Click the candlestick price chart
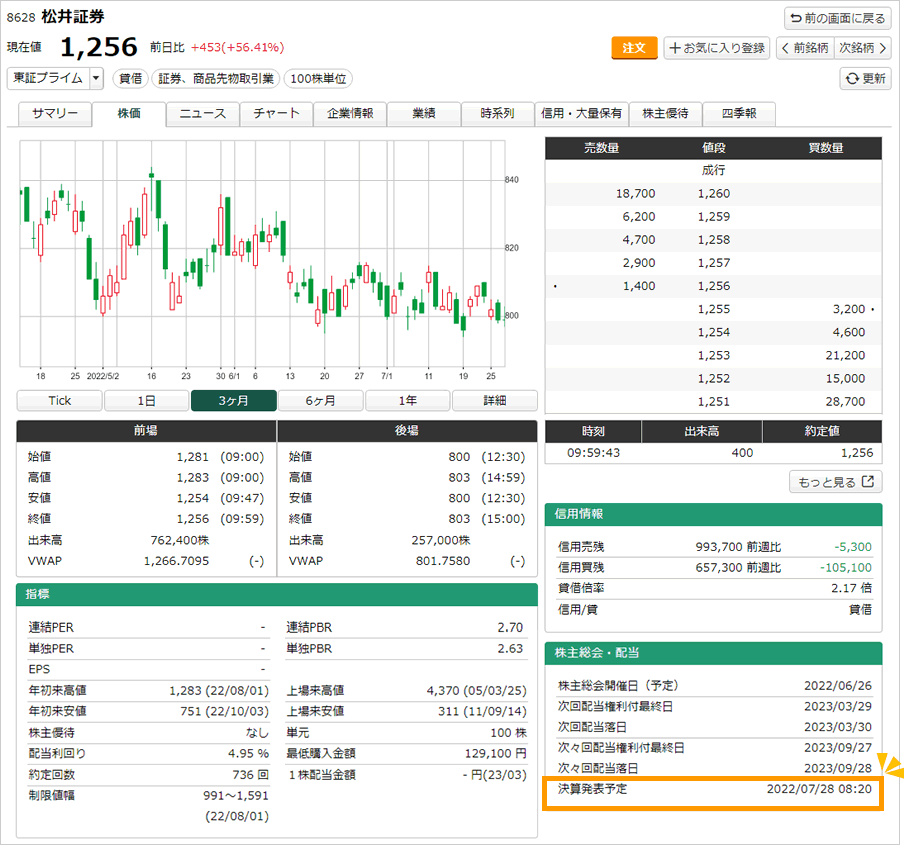Screen dimensions: 904x845 click(262, 254)
